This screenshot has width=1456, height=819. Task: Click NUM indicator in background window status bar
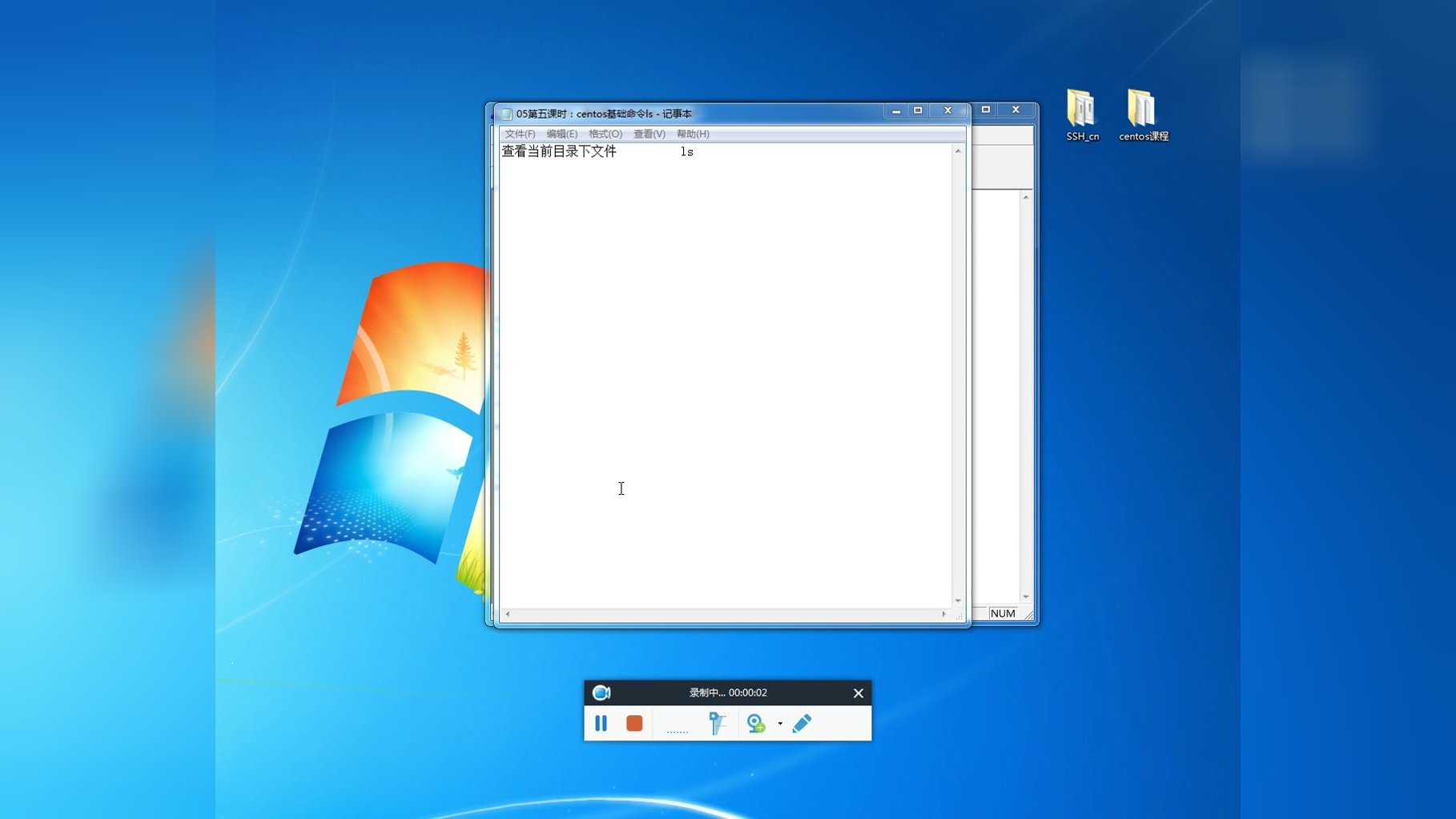coord(1003,613)
